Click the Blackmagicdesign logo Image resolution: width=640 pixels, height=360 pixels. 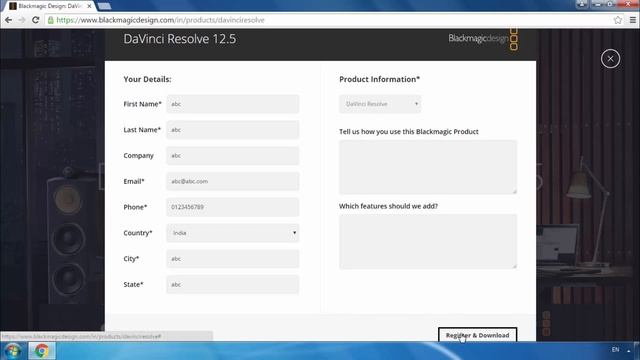(x=483, y=39)
